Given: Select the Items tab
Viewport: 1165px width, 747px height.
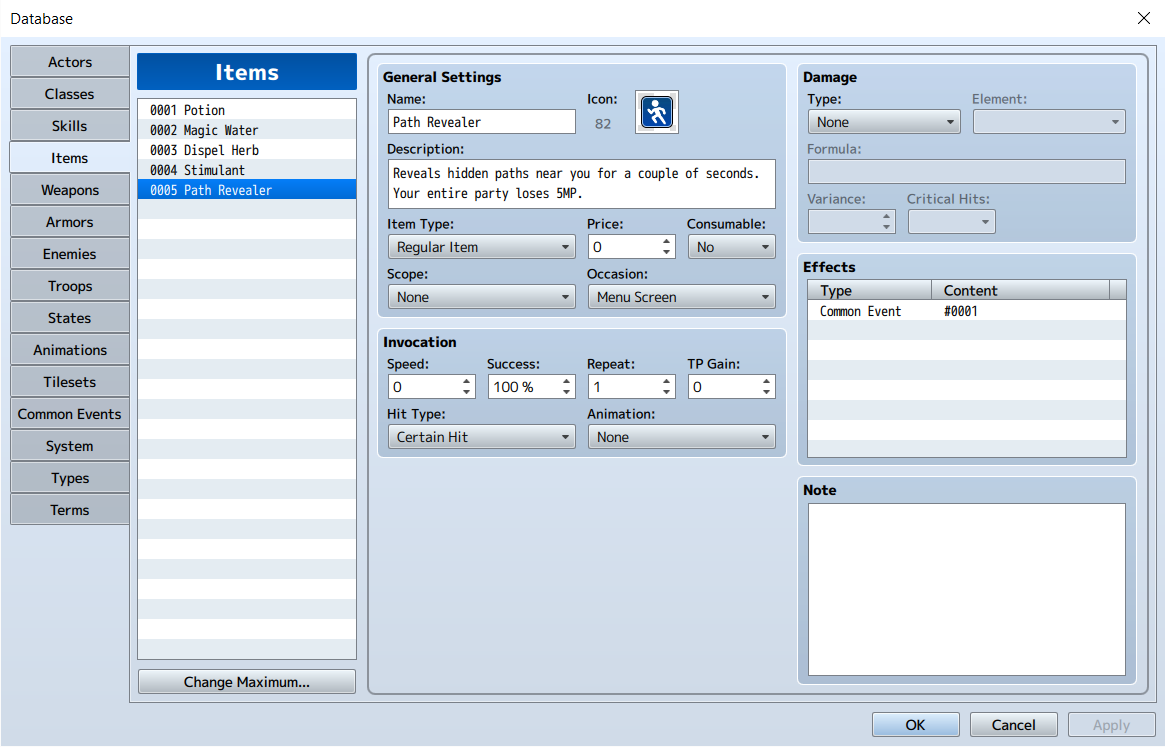Looking at the screenshot, I should point(70,158).
